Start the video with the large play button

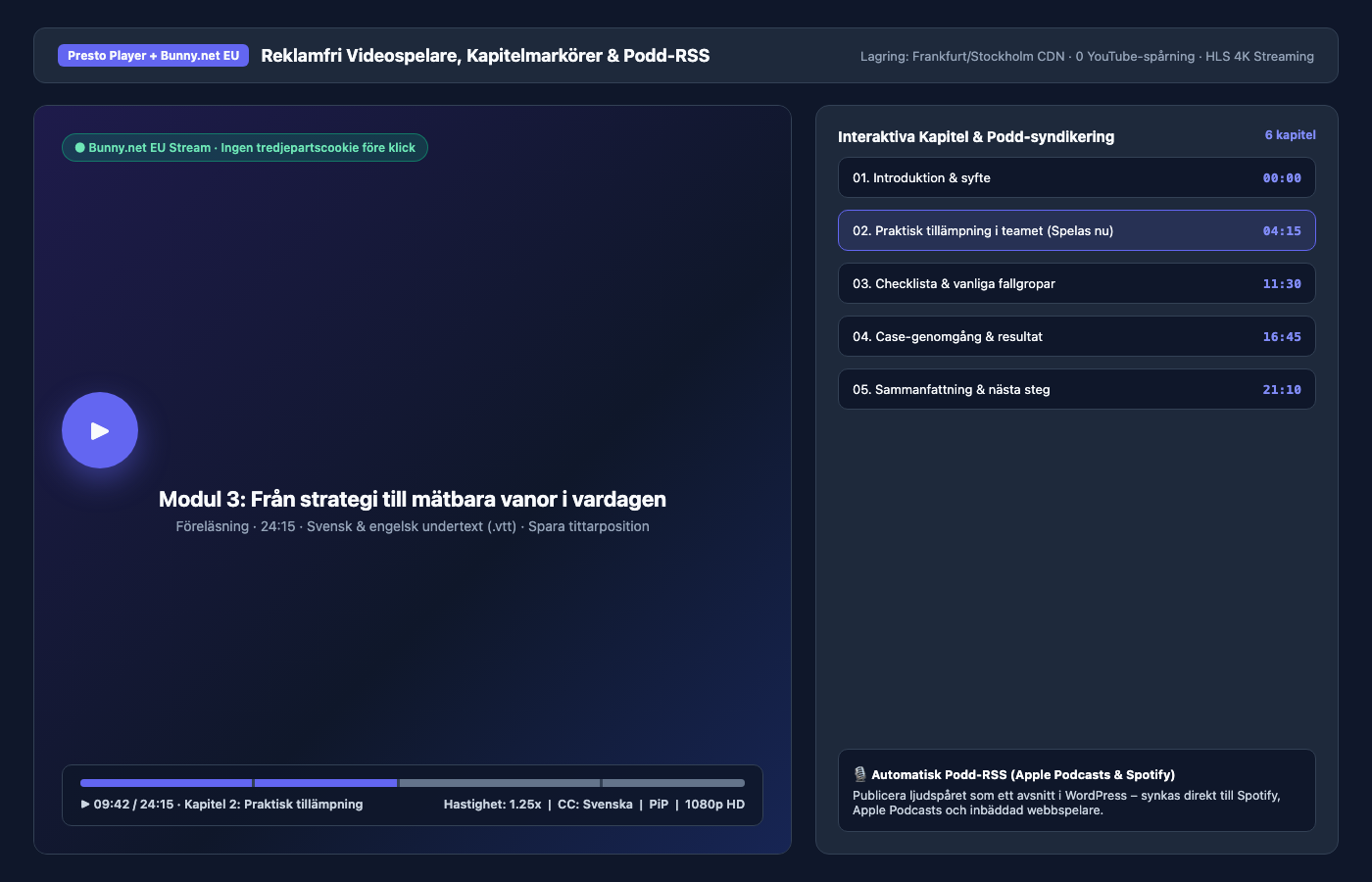[100, 430]
